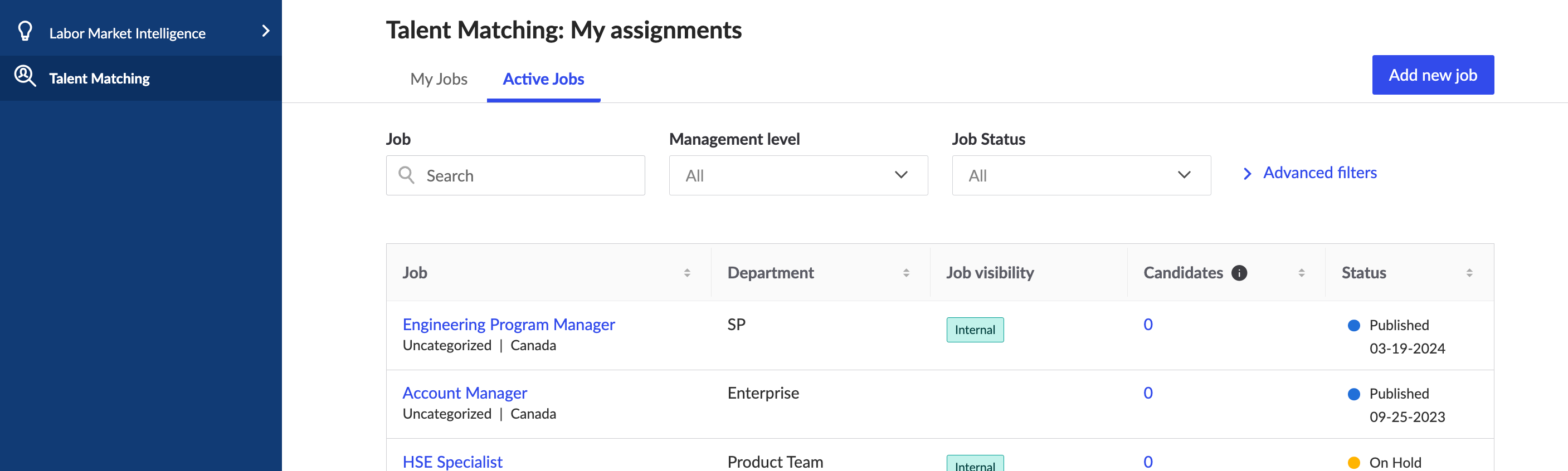The image size is (1568, 471).
Task: Sort the table by Job column
Action: (686, 273)
